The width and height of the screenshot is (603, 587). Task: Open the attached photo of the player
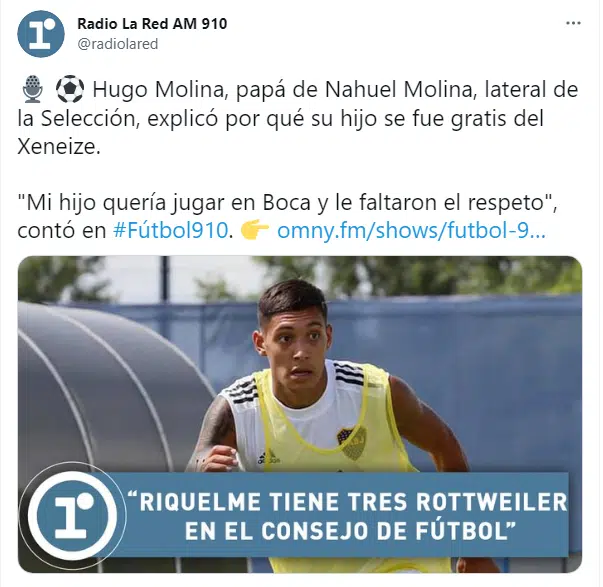tap(300, 414)
